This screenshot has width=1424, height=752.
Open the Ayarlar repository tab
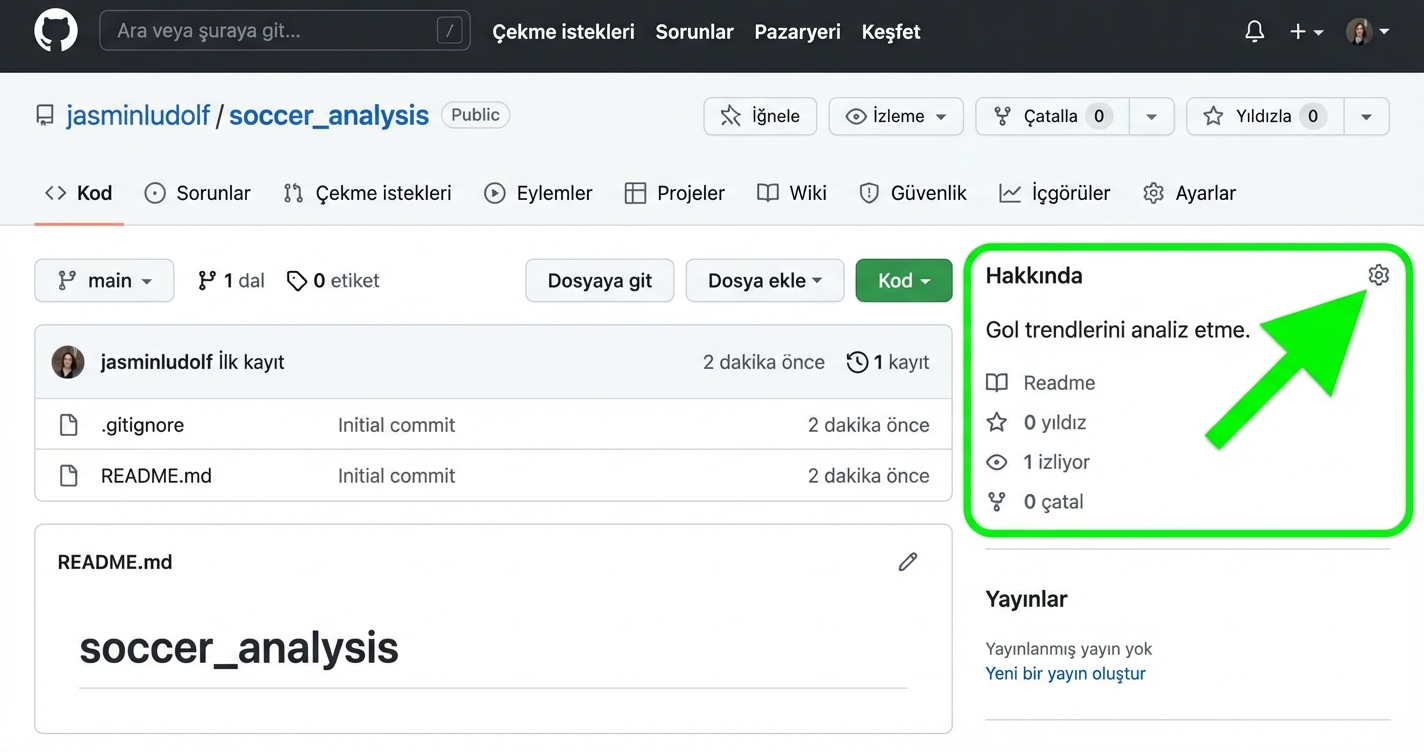pyautogui.click(x=1190, y=193)
